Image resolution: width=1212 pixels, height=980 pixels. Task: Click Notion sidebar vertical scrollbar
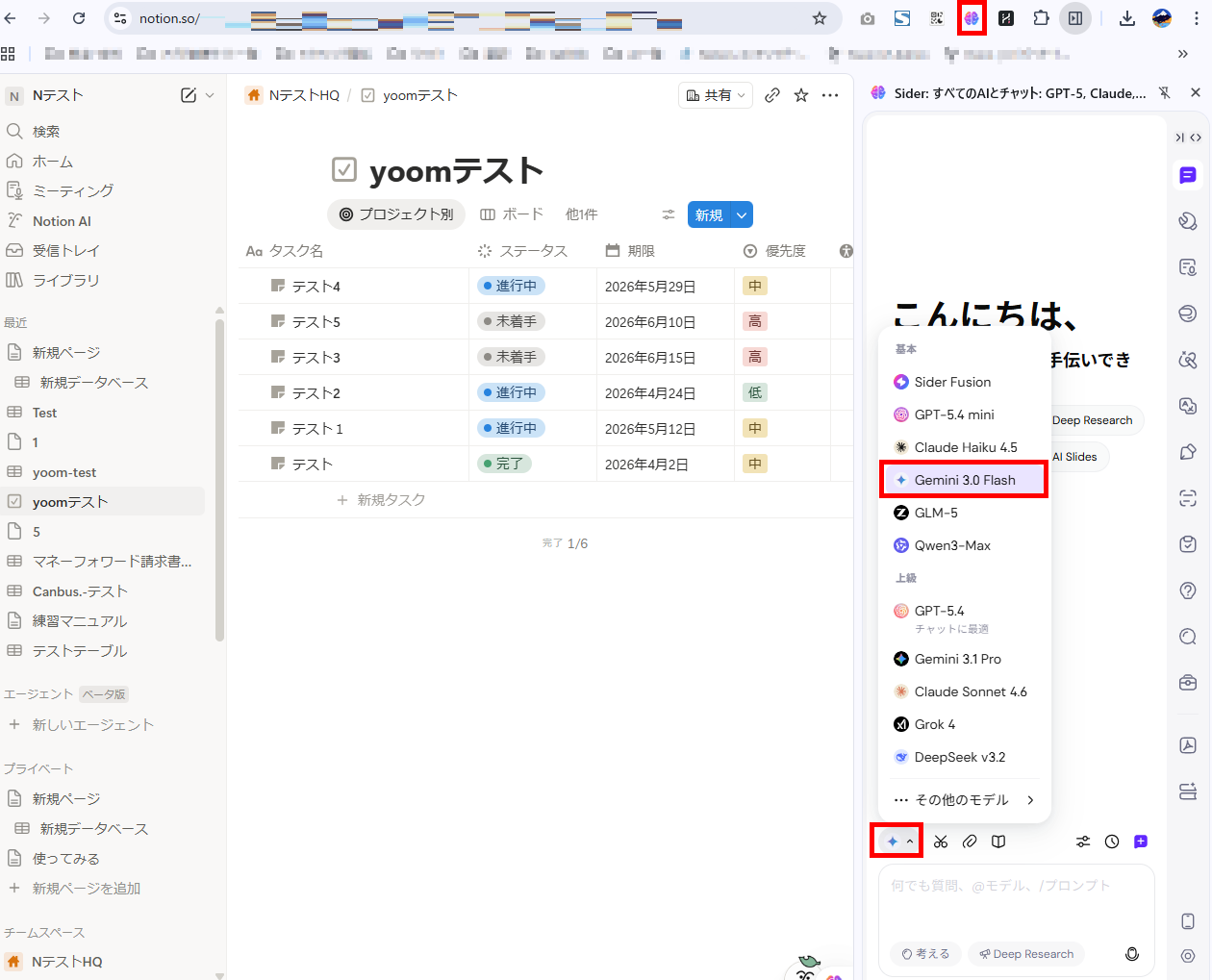pyautogui.click(x=219, y=481)
